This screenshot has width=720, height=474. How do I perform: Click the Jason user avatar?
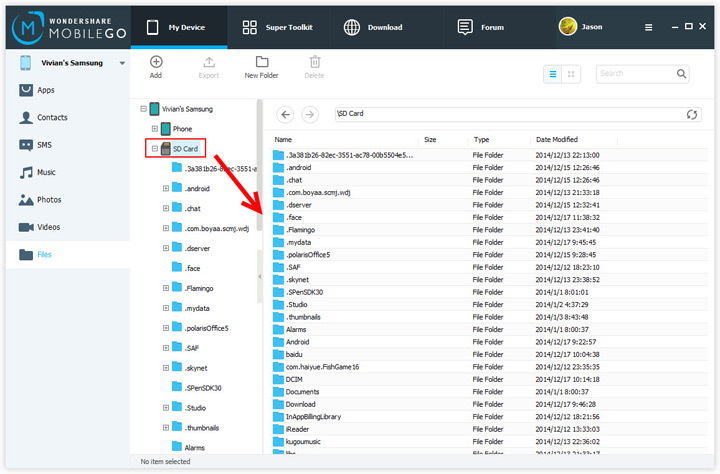(x=568, y=27)
